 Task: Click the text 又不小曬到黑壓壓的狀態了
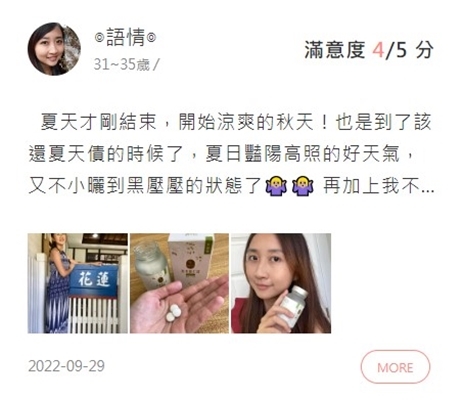[145, 186]
